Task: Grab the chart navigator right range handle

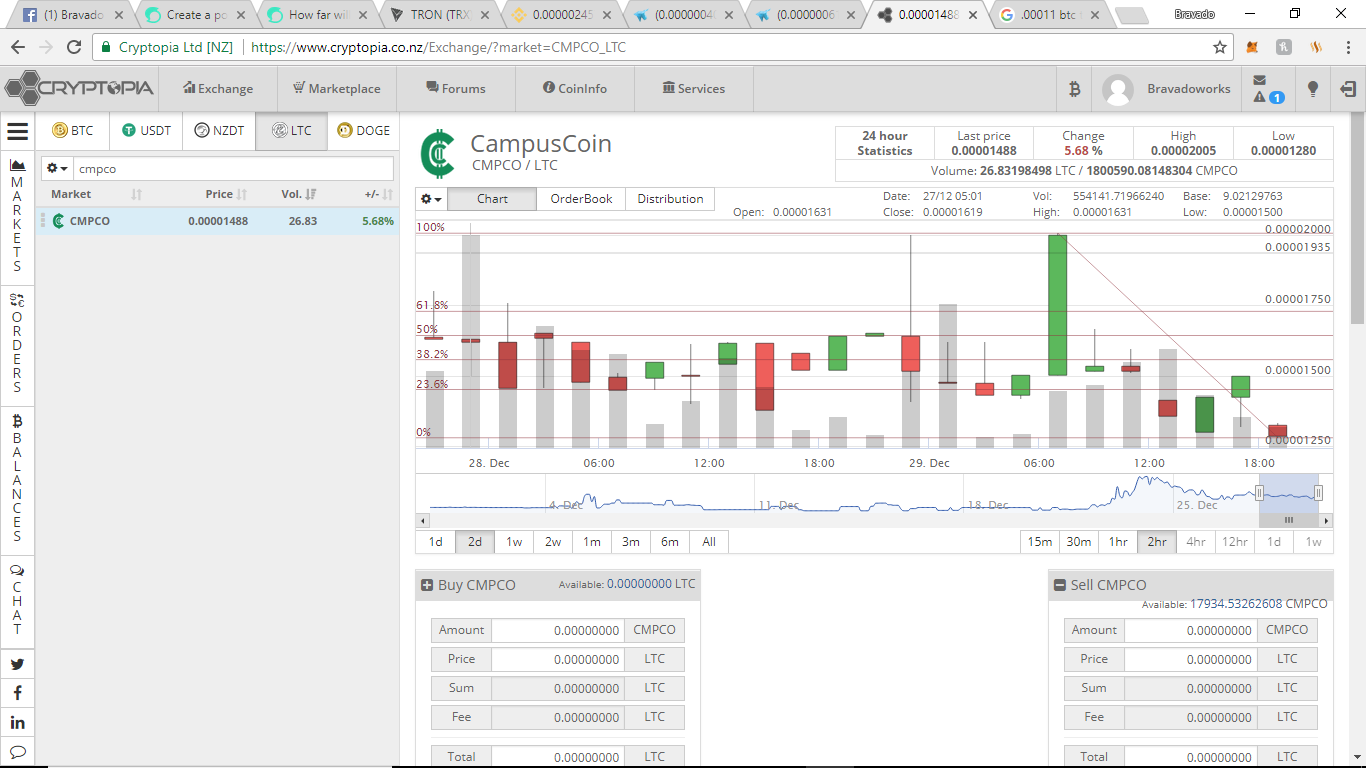Action: click(1318, 492)
